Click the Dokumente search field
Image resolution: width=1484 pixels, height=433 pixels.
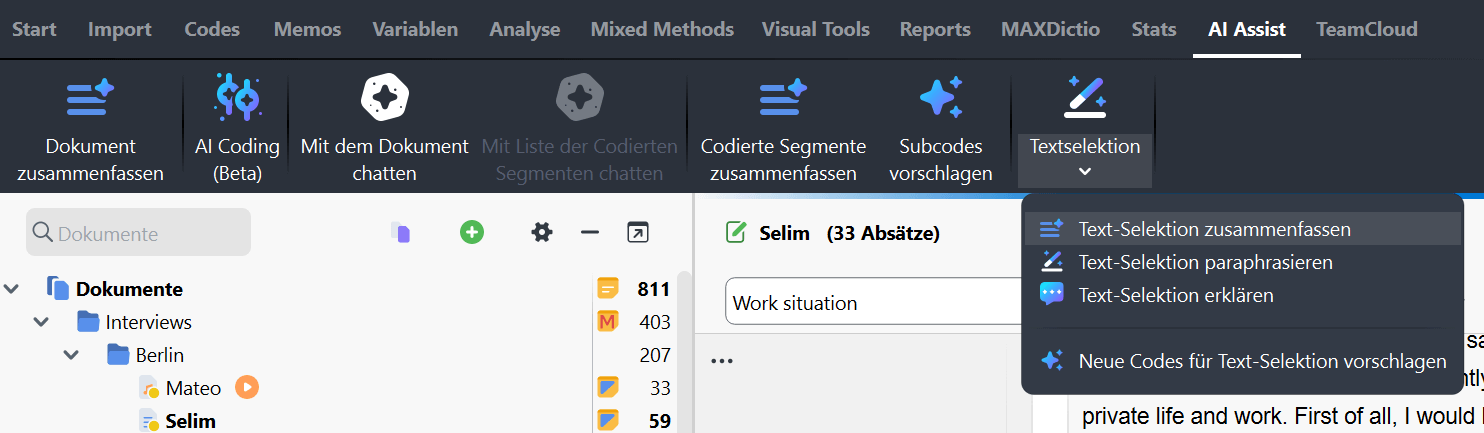tap(140, 233)
